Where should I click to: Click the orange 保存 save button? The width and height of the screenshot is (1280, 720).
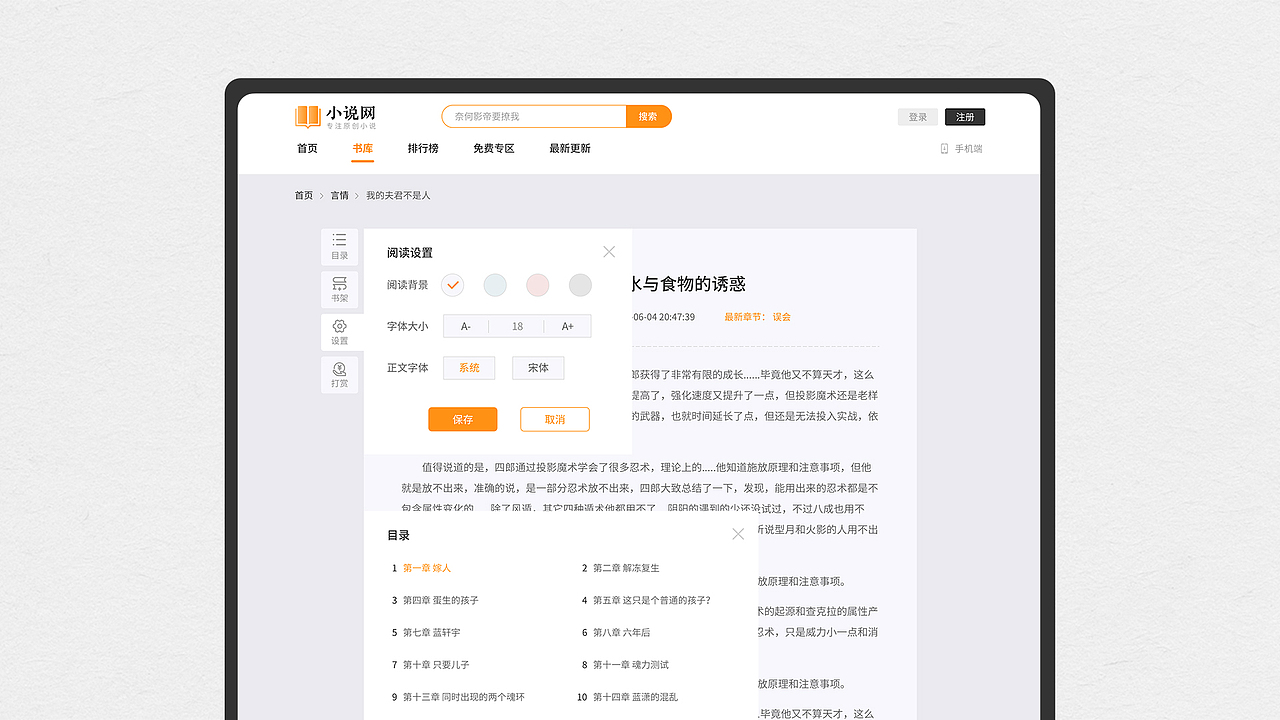tap(462, 419)
